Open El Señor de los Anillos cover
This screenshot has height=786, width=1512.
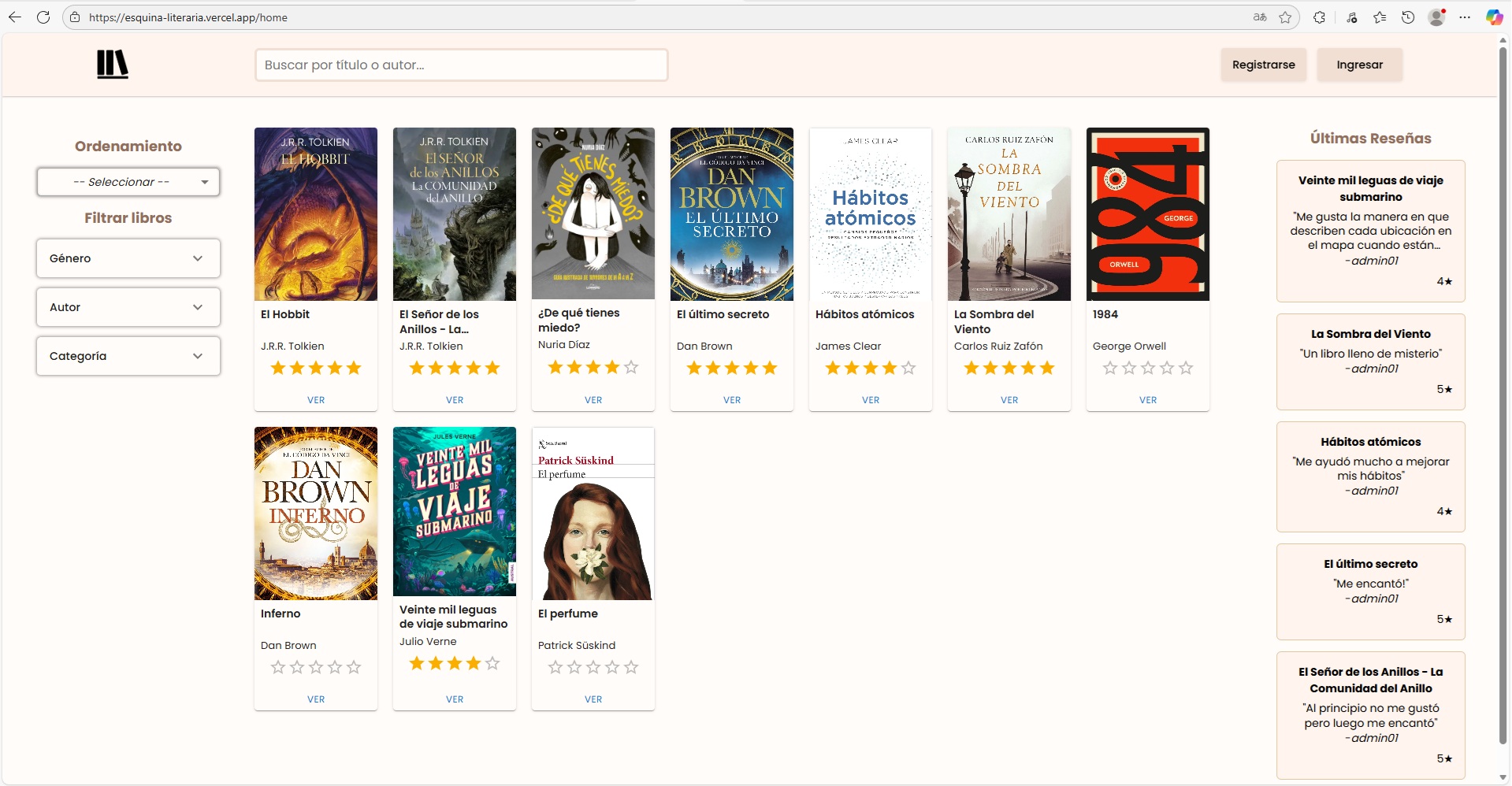455,214
